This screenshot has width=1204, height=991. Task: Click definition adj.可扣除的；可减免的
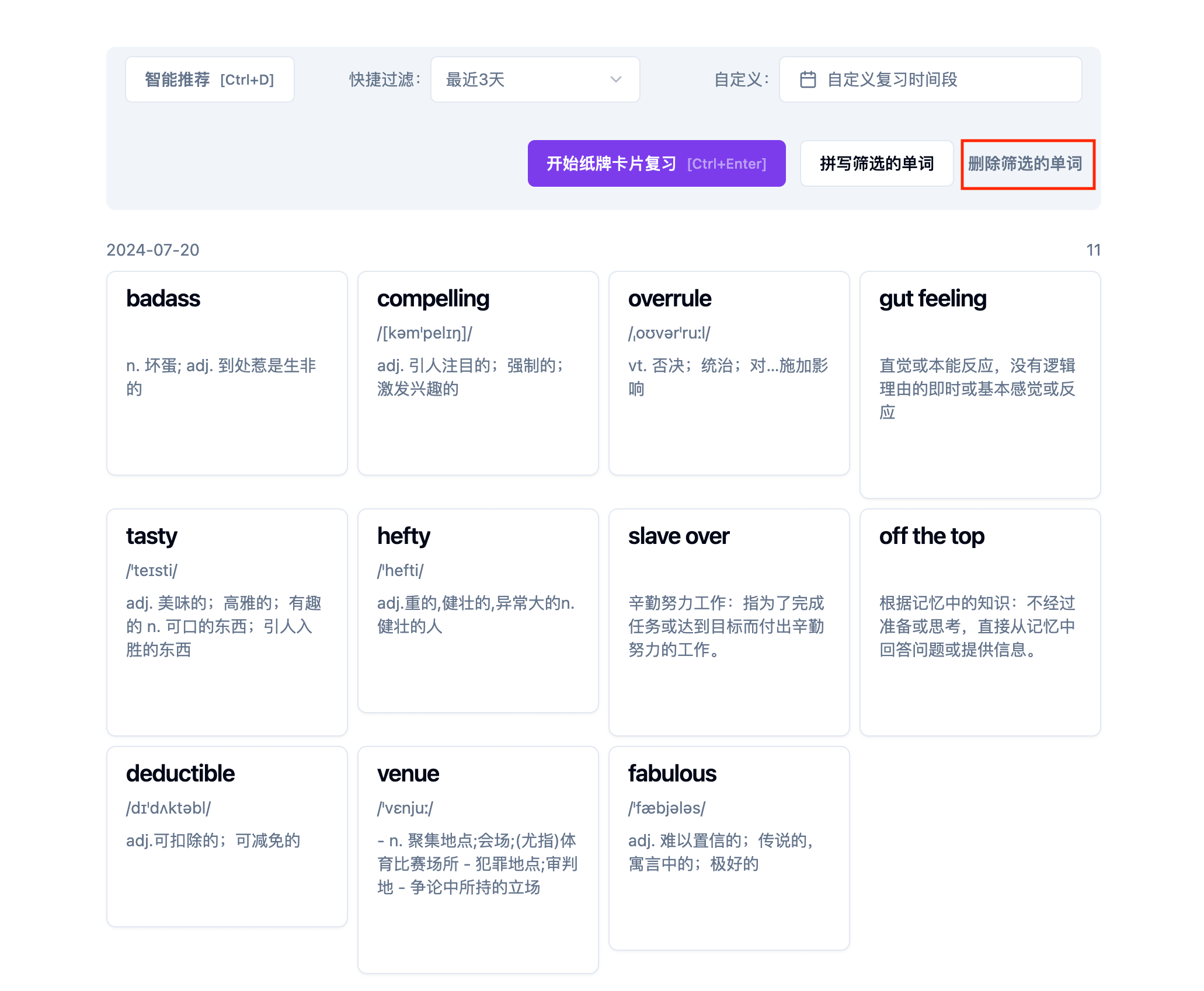click(x=213, y=840)
